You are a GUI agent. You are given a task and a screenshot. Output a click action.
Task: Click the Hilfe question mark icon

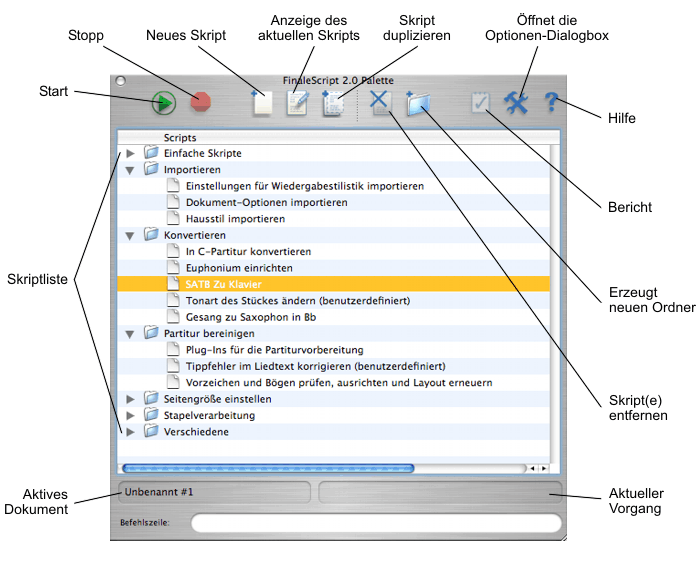pyautogui.click(x=551, y=102)
